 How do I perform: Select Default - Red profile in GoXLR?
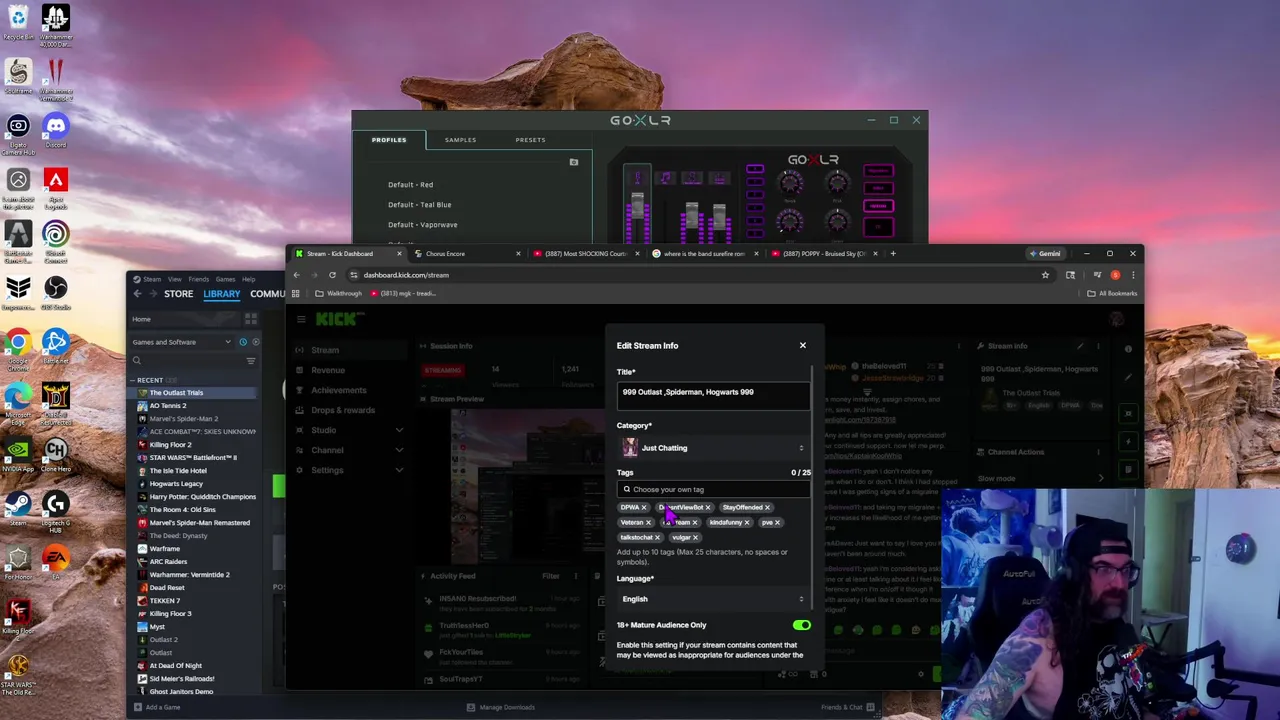[x=410, y=185]
